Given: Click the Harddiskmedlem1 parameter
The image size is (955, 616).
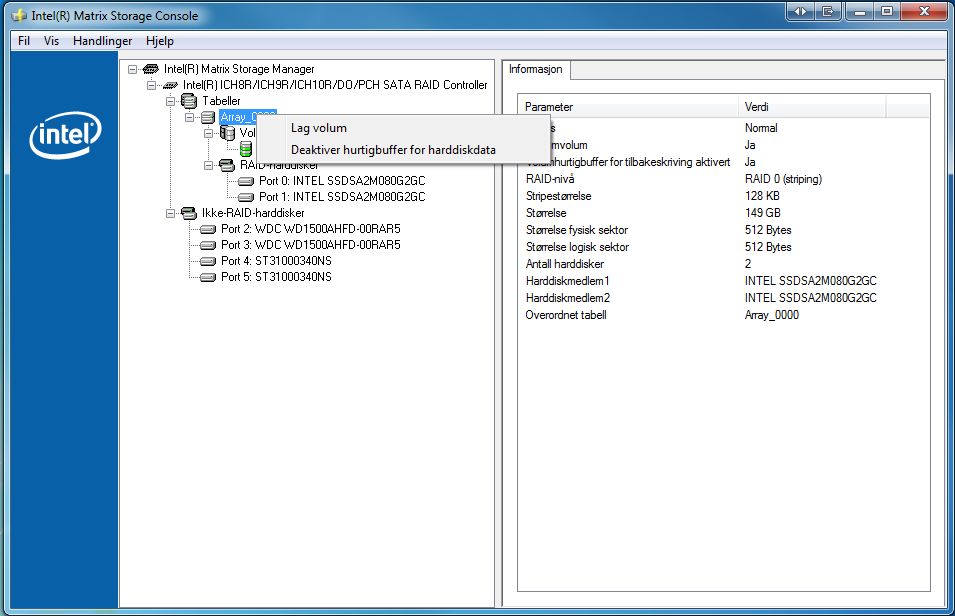Looking at the screenshot, I should (567, 281).
